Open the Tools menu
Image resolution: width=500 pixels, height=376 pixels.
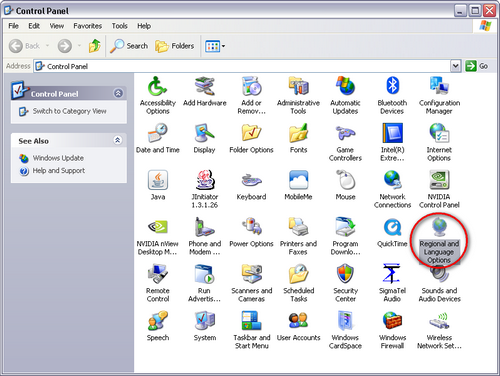[x=119, y=26]
